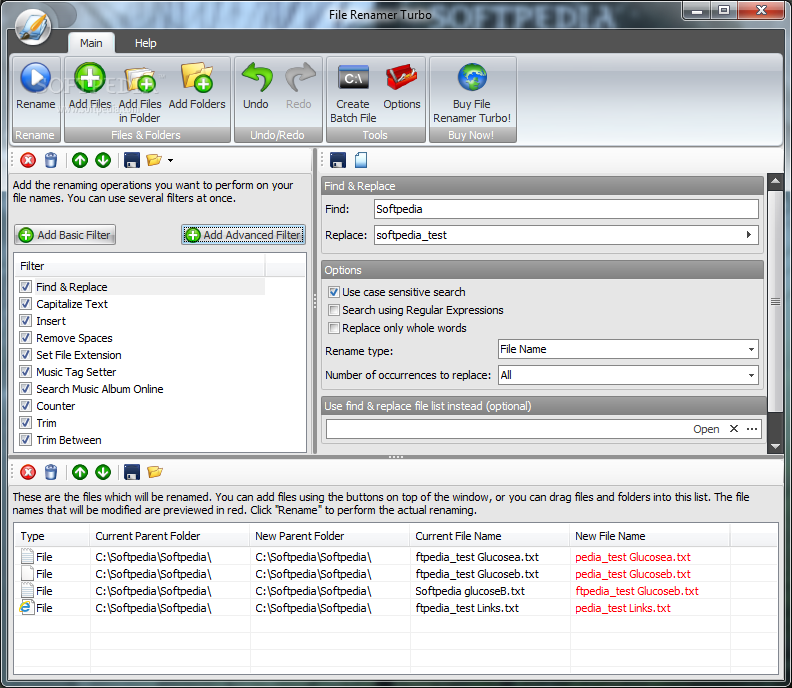792x688 pixels.
Task: Open the Options toolbox icon
Action: 402,77
